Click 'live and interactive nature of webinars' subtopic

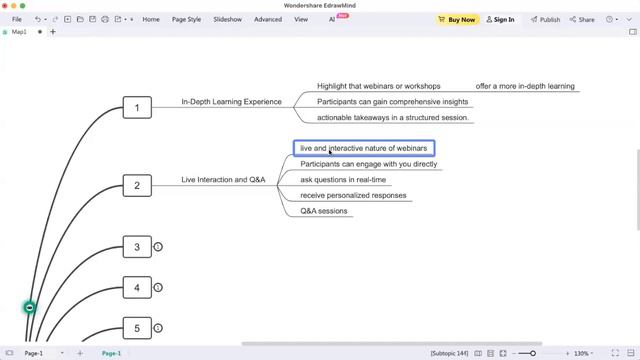(364, 148)
